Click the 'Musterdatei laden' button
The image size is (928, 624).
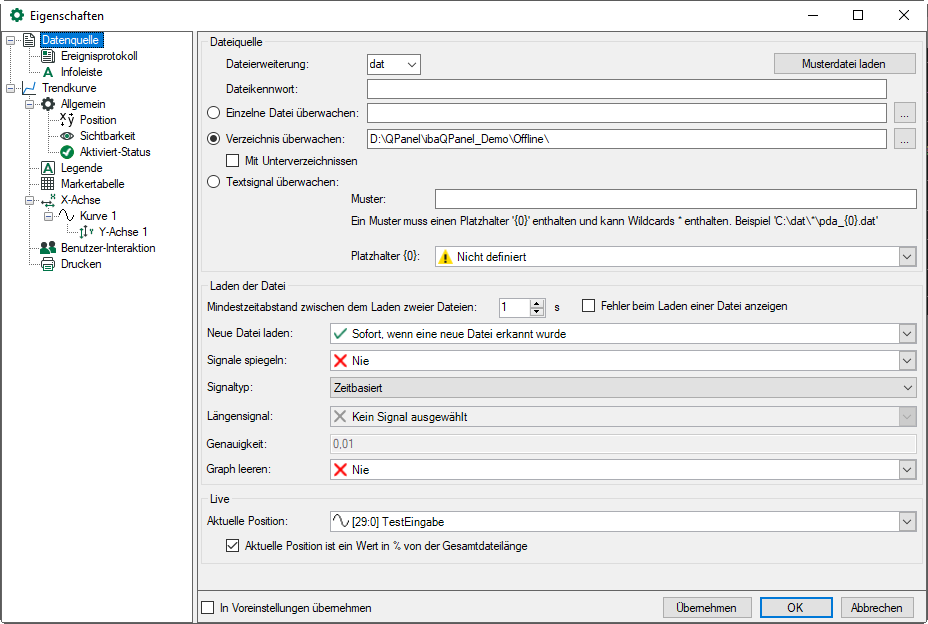tap(844, 64)
